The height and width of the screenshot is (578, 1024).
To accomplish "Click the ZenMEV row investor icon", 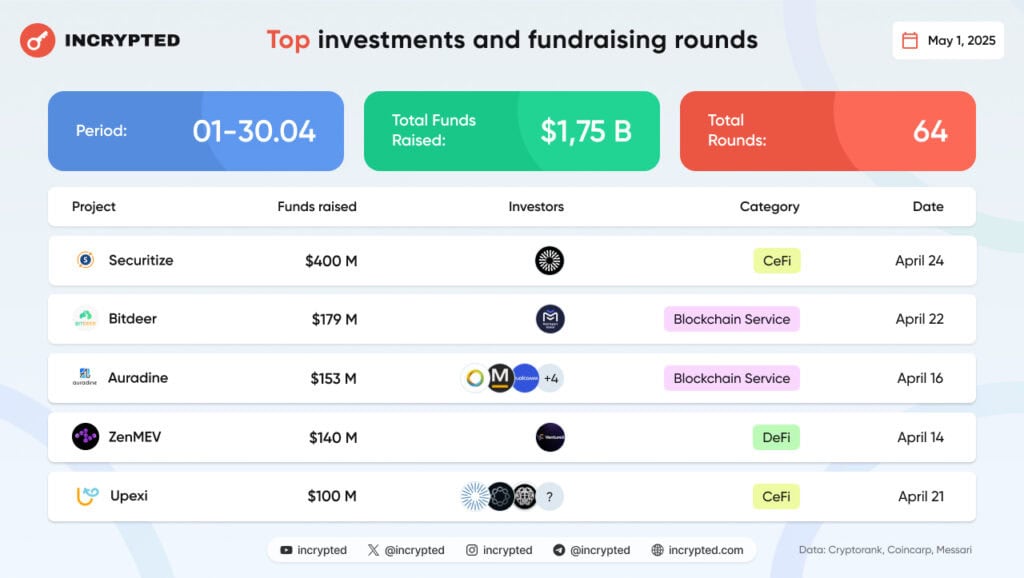I will [549, 437].
